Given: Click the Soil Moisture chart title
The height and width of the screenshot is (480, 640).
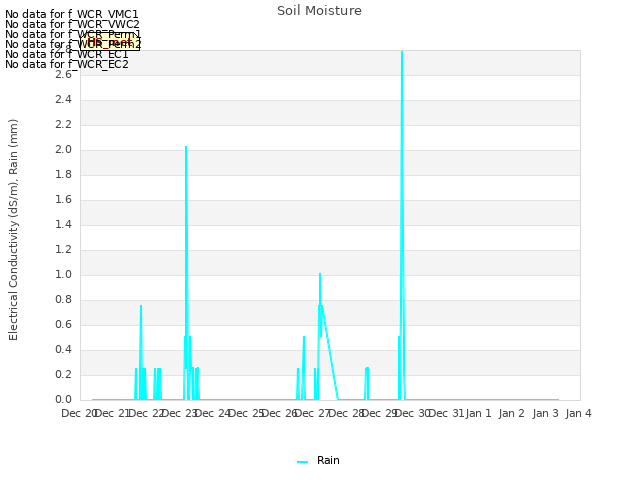Looking at the screenshot, I should (x=319, y=11).
